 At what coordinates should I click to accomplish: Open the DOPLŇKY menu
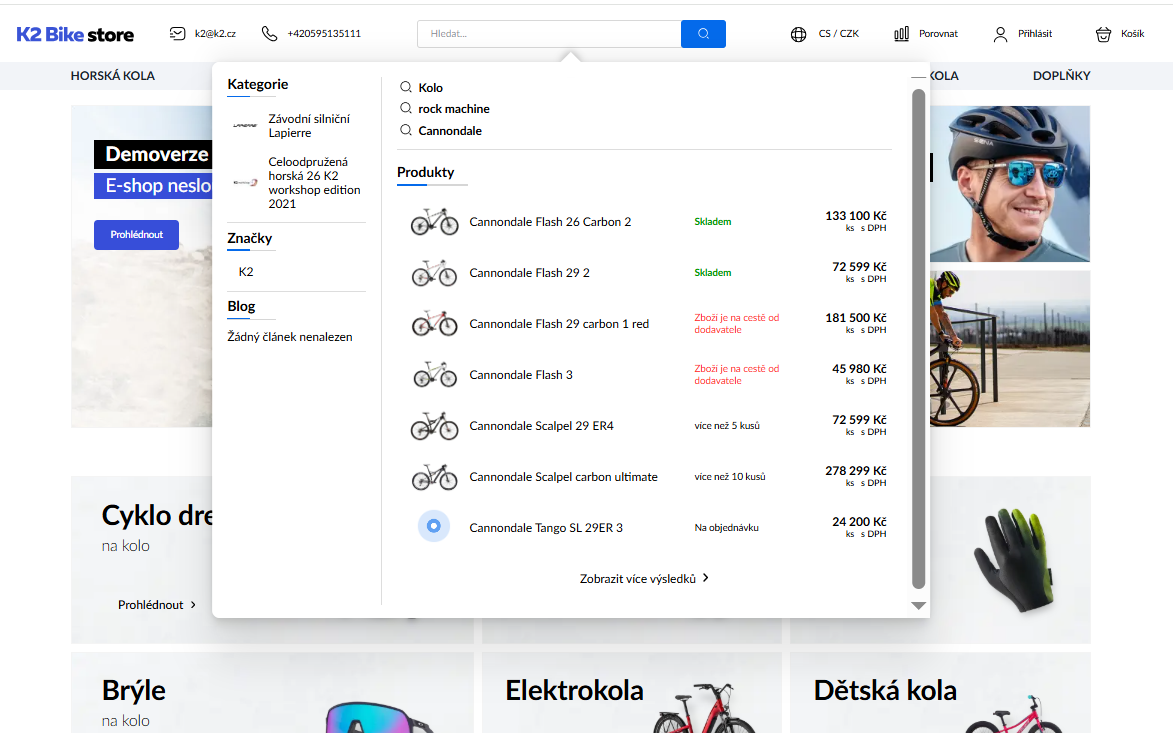click(1062, 76)
